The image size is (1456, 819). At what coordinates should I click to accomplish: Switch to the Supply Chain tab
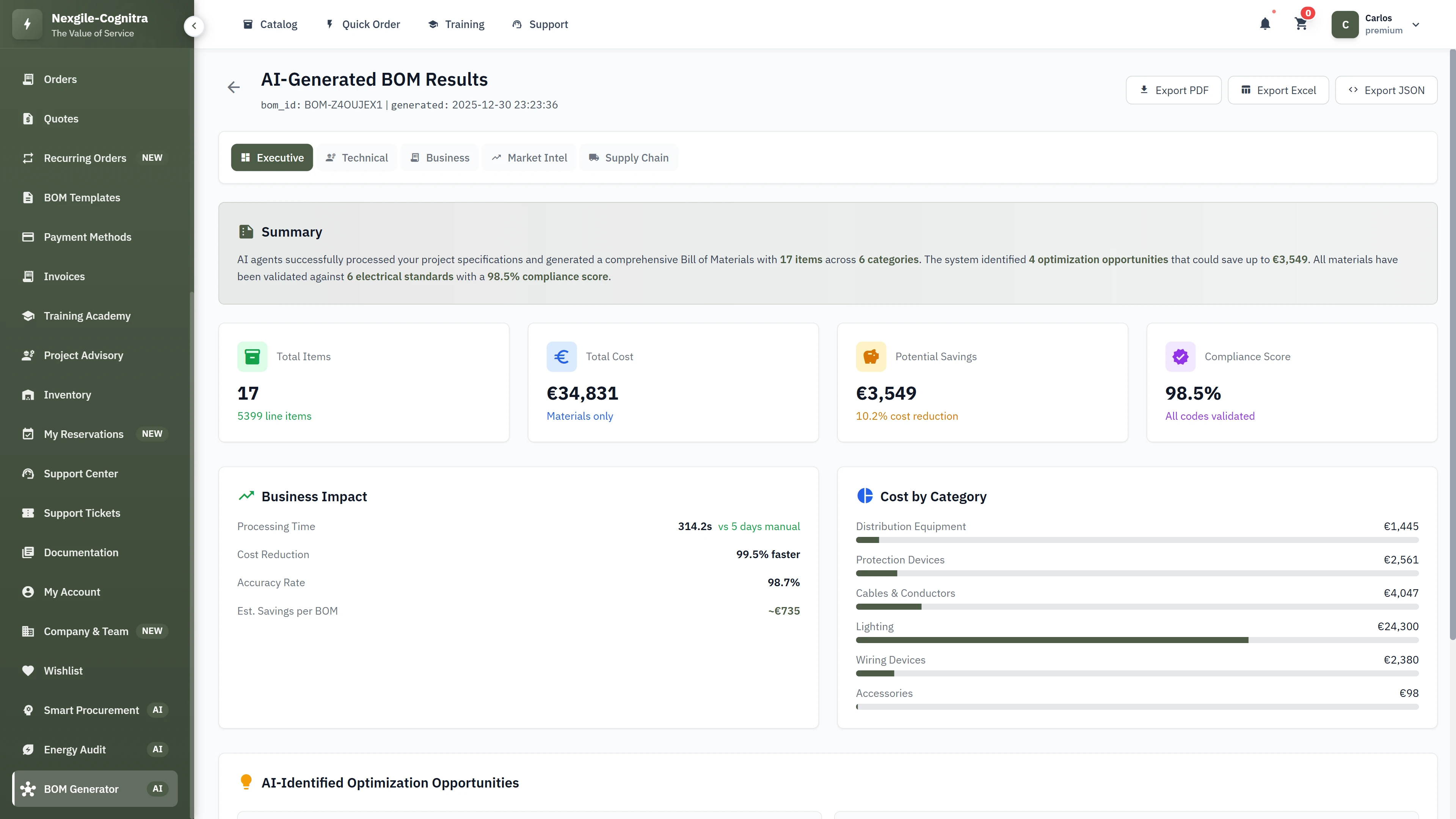[629, 157]
